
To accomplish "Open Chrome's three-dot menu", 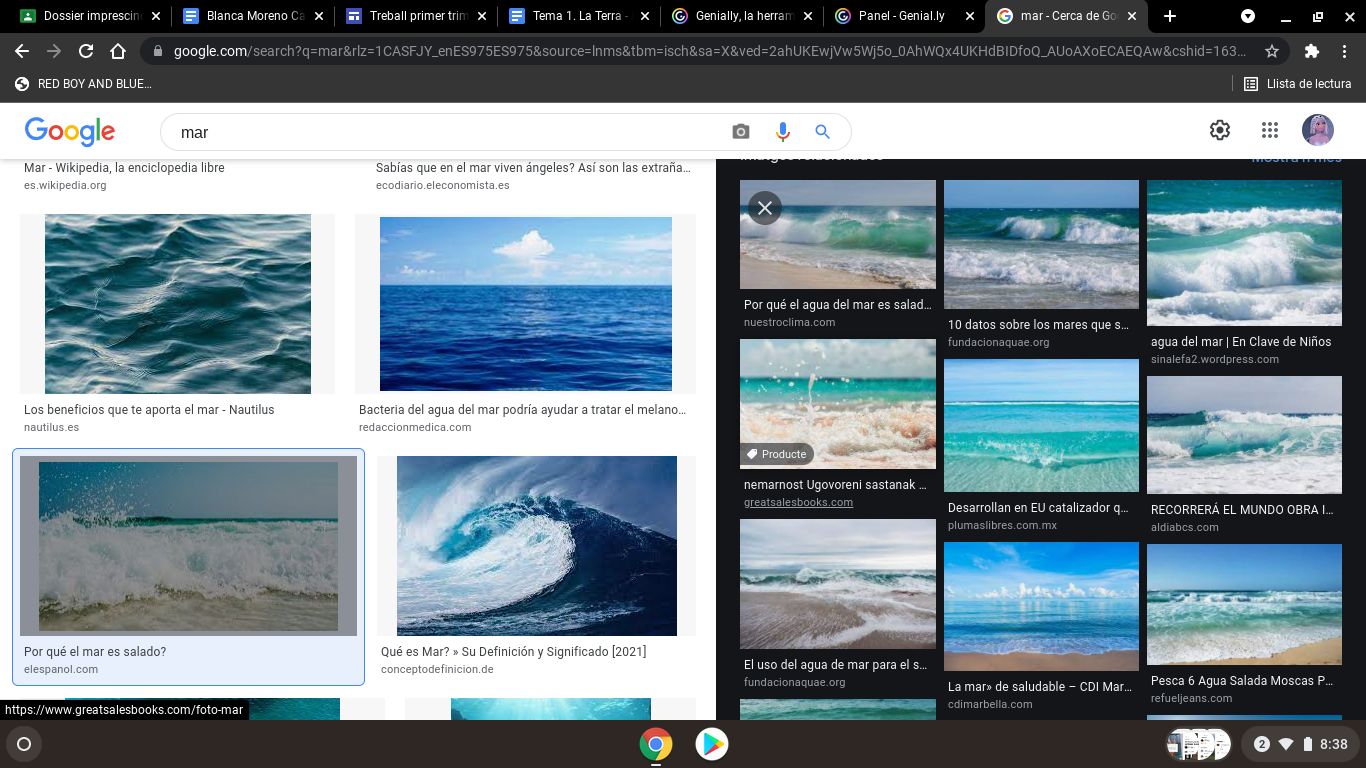I will (1345, 49).
